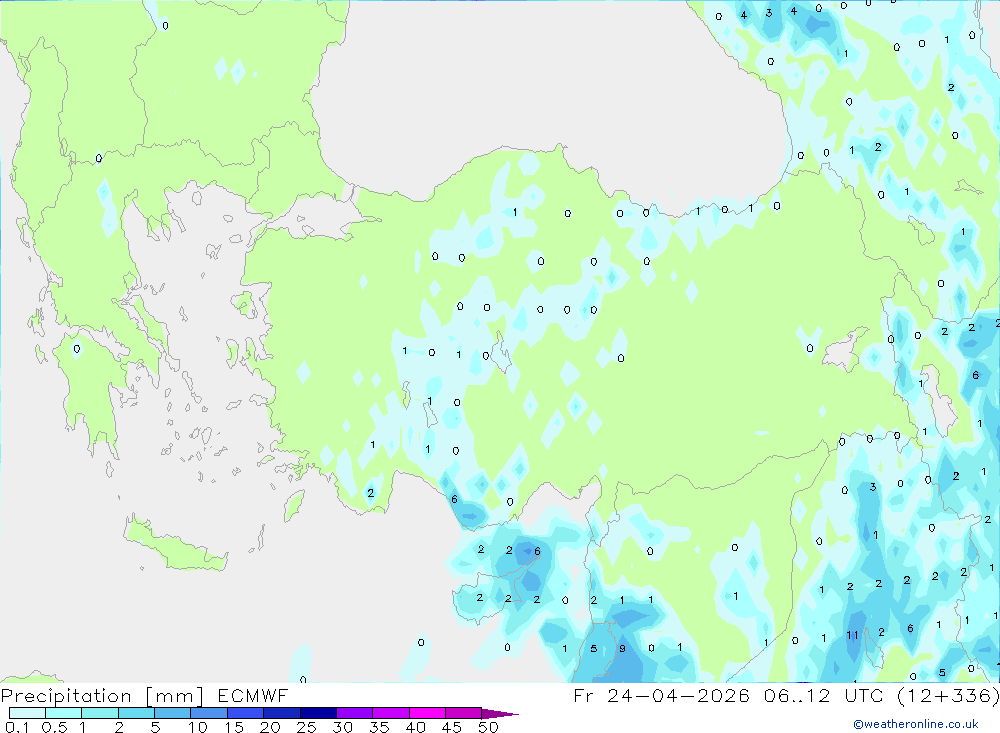The height and width of the screenshot is (733, 1000).
Task: Pick the lightest 0.1–0.5 mm legend swatch
Action: (x=27, y=713)
